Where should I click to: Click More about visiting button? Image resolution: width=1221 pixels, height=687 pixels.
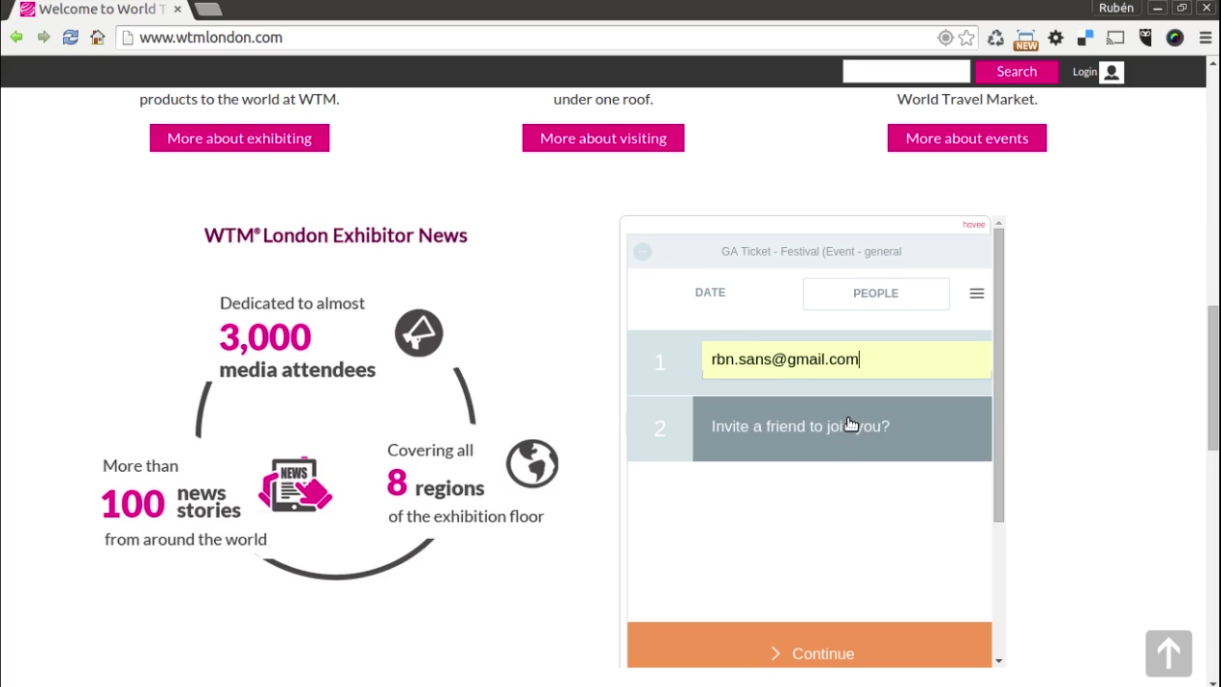point(603,138)
